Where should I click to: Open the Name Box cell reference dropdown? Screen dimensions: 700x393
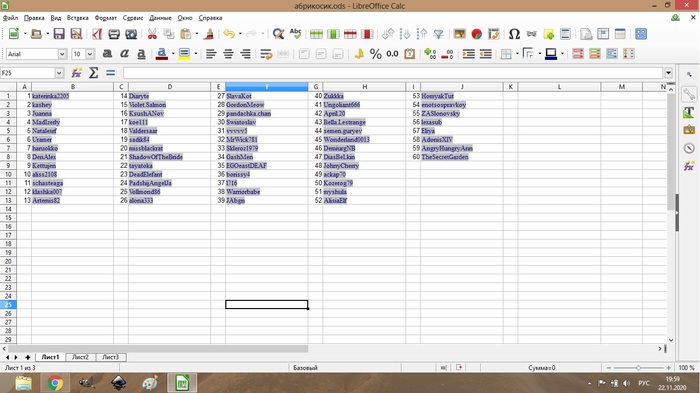pyautogui.click(x=59, y=73)
